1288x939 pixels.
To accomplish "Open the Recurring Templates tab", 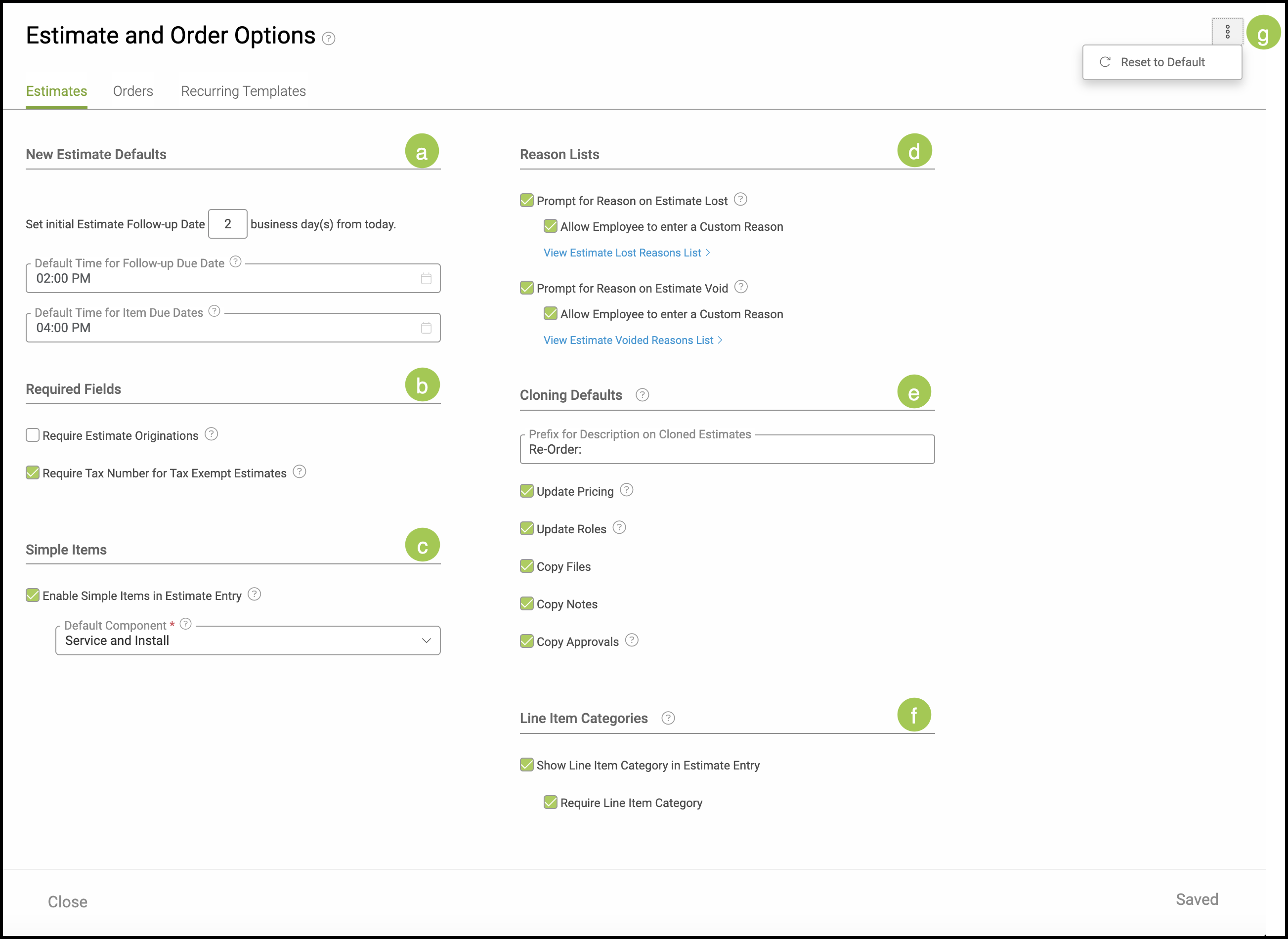I will [x=243, y=91].
